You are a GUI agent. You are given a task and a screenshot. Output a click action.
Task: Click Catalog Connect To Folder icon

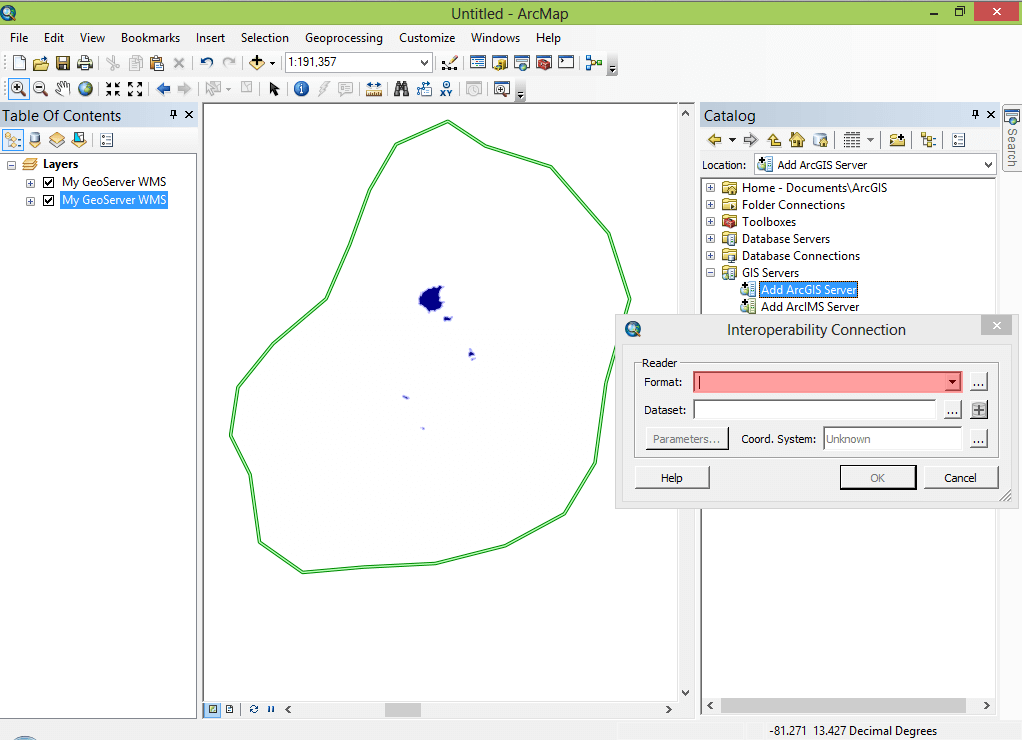tap(897, 140)
